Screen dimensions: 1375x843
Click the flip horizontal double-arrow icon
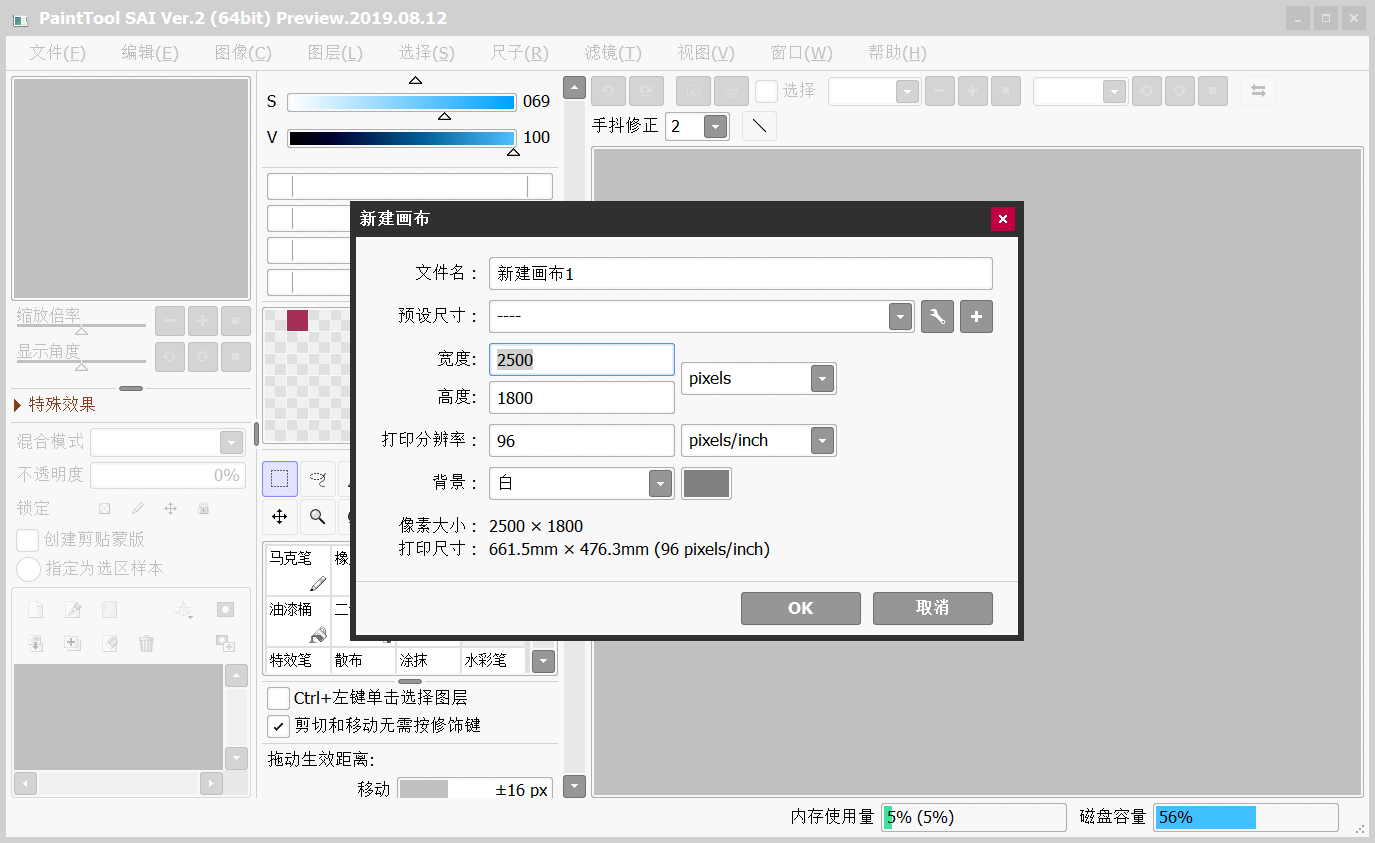pyautogui.click(x=1258, y=91)
